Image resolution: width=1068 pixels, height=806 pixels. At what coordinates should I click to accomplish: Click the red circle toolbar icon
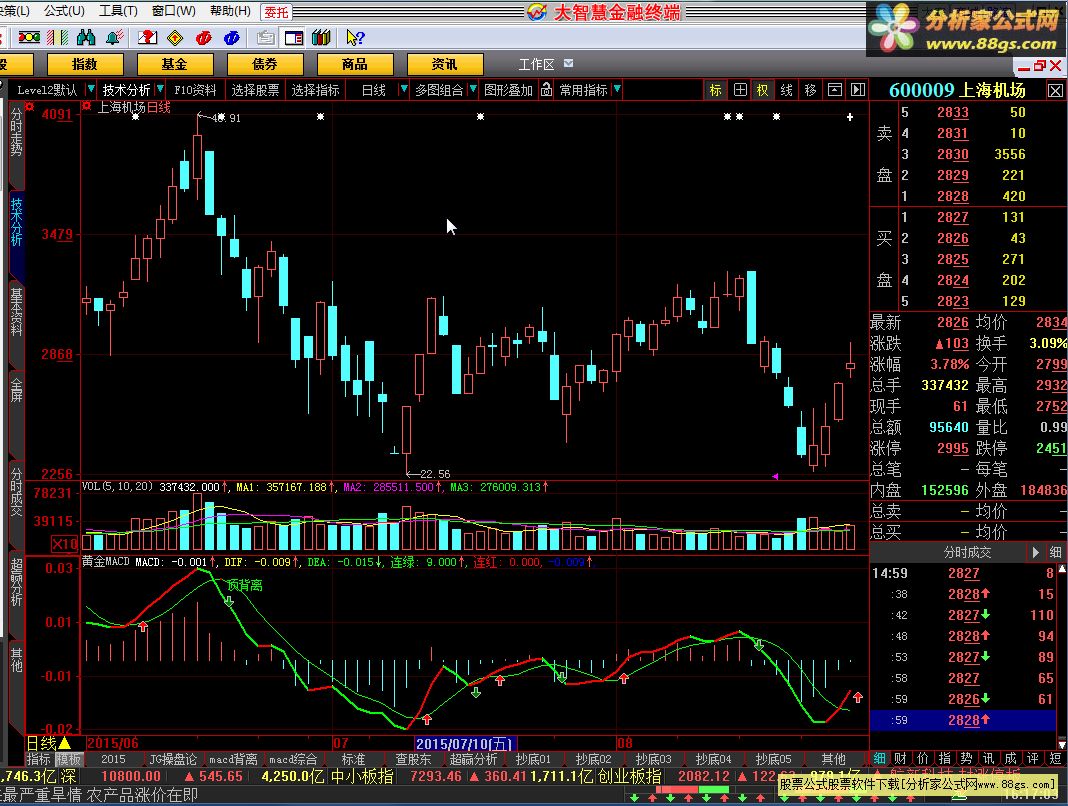click(203, 37)
